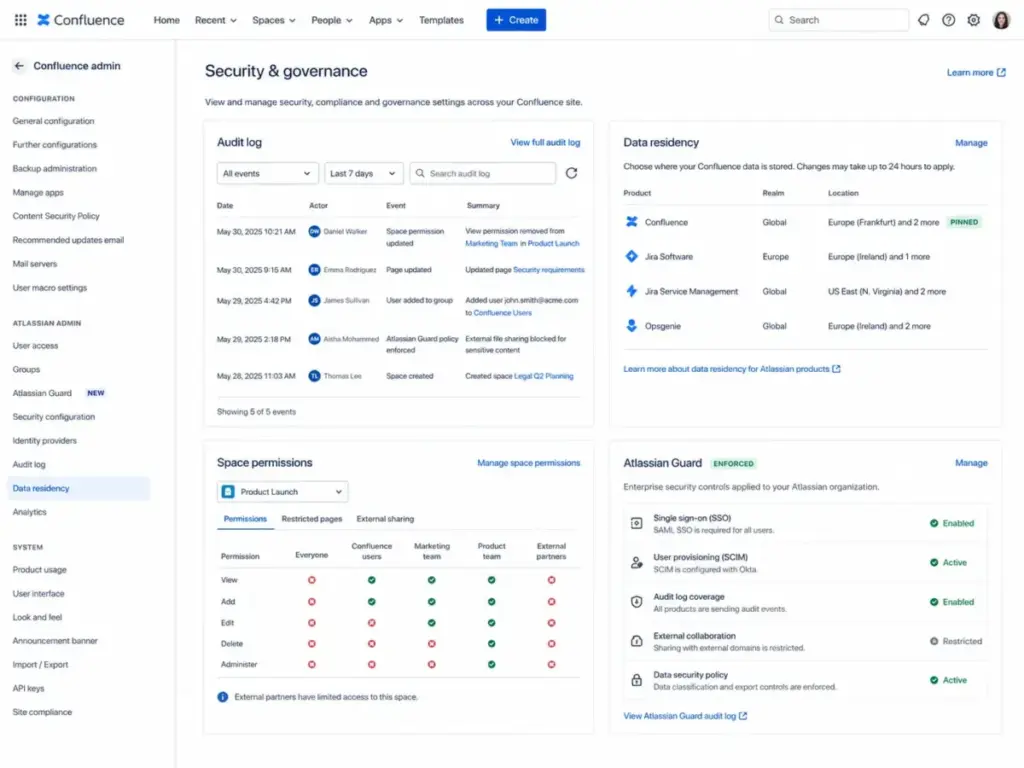Expand the Spaces menu
The image size is (1024, 768).
[x=274, y=20]
